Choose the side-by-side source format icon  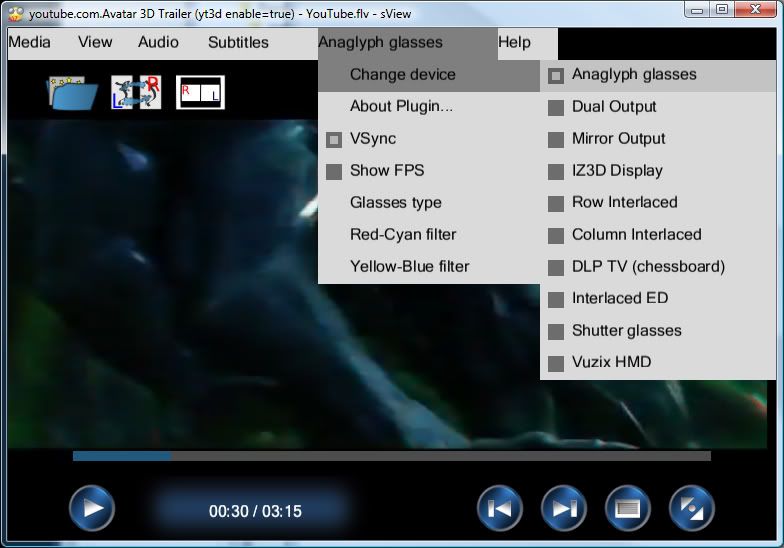(x=200, y=92)
